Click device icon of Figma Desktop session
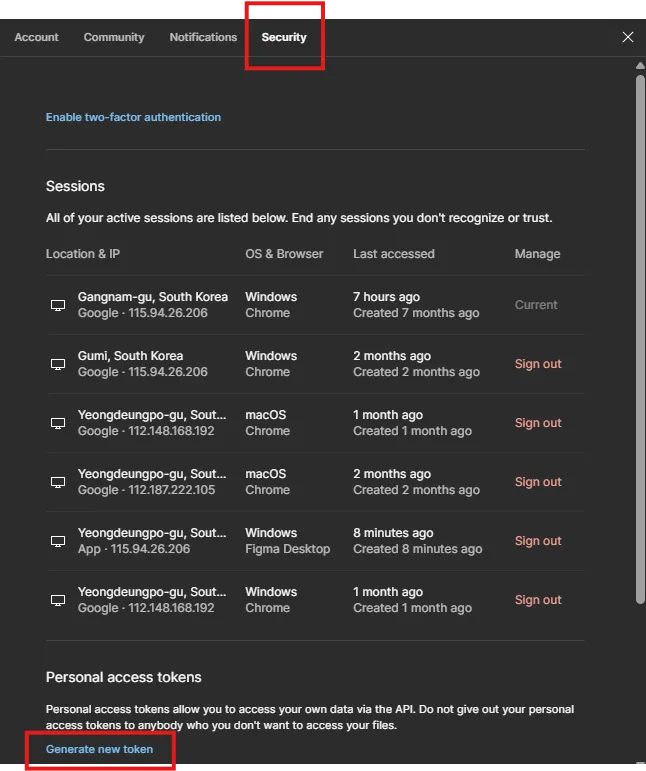Screen dimensions: 646x771 tap(58, 541)
